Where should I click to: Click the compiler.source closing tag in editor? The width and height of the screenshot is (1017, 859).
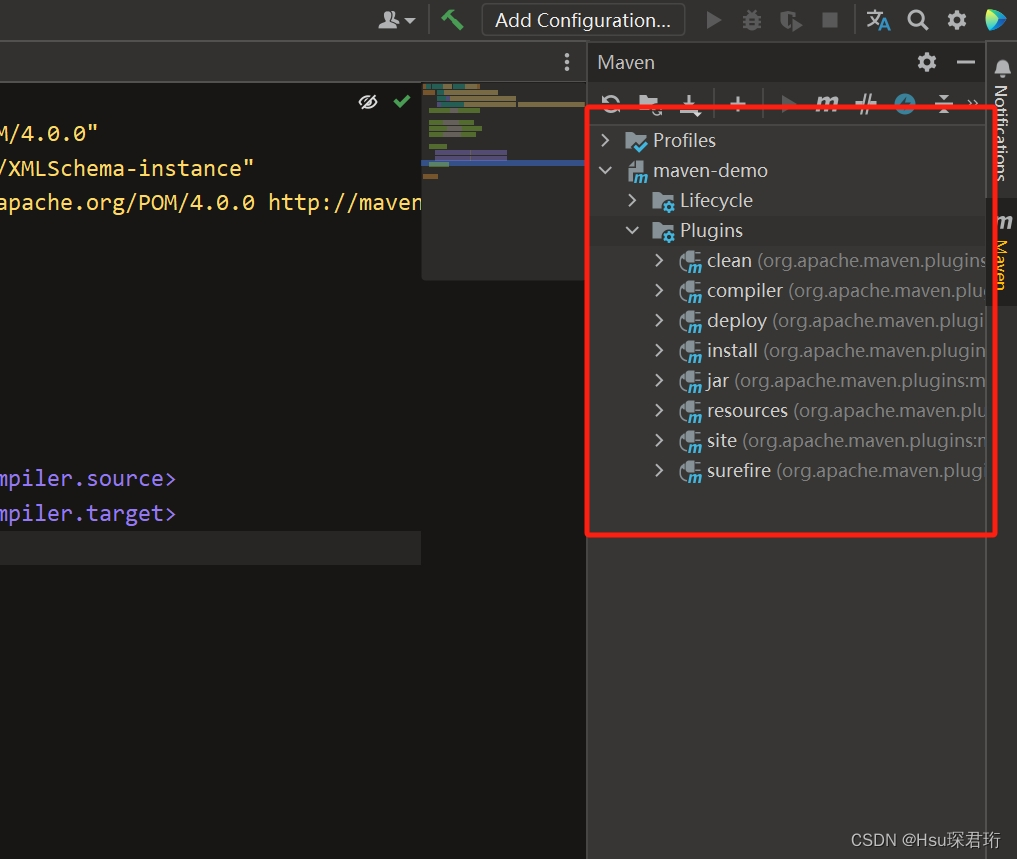tap(88, 479)
